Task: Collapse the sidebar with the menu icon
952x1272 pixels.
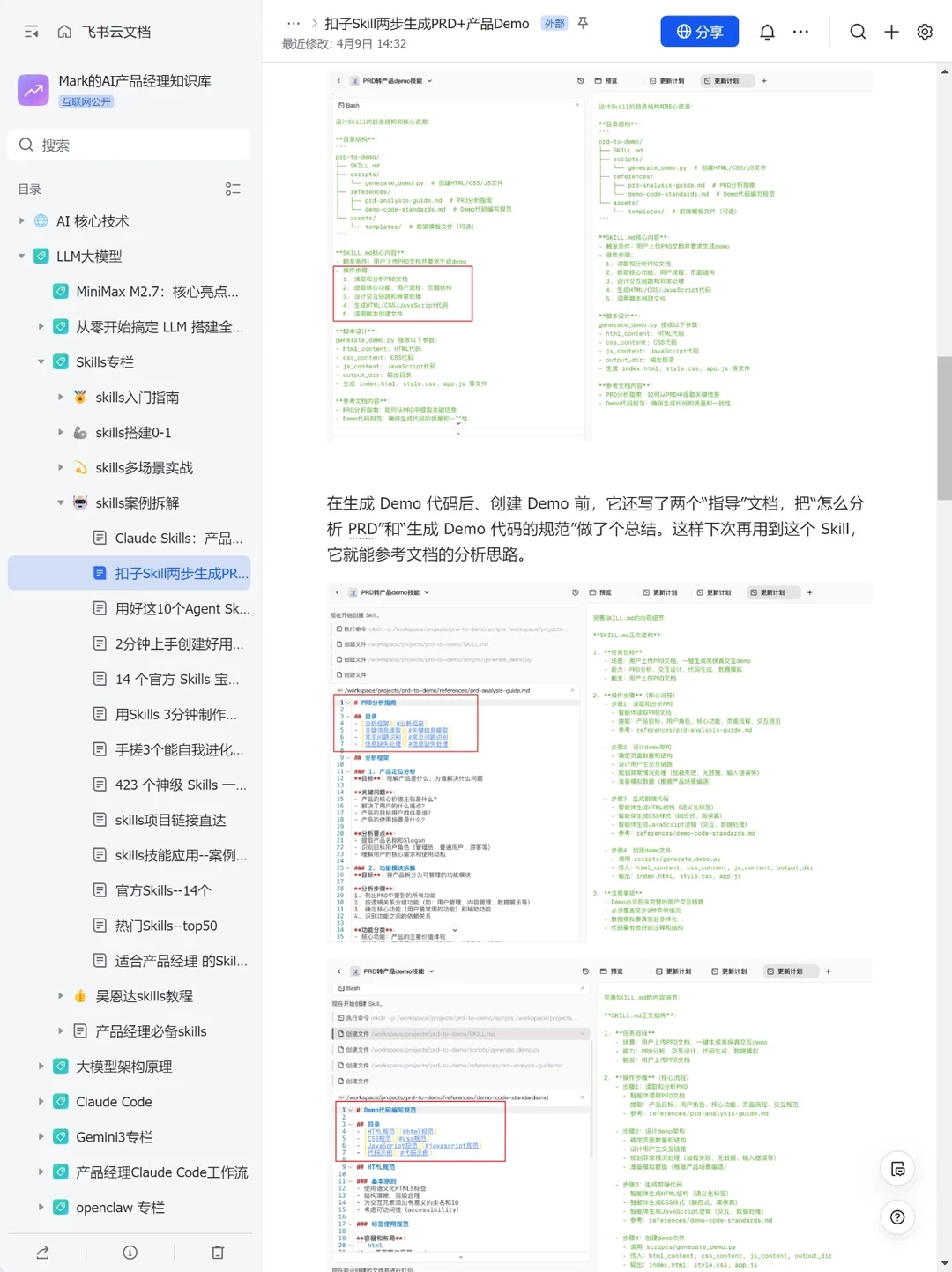Action: click(x=32, y=32)
